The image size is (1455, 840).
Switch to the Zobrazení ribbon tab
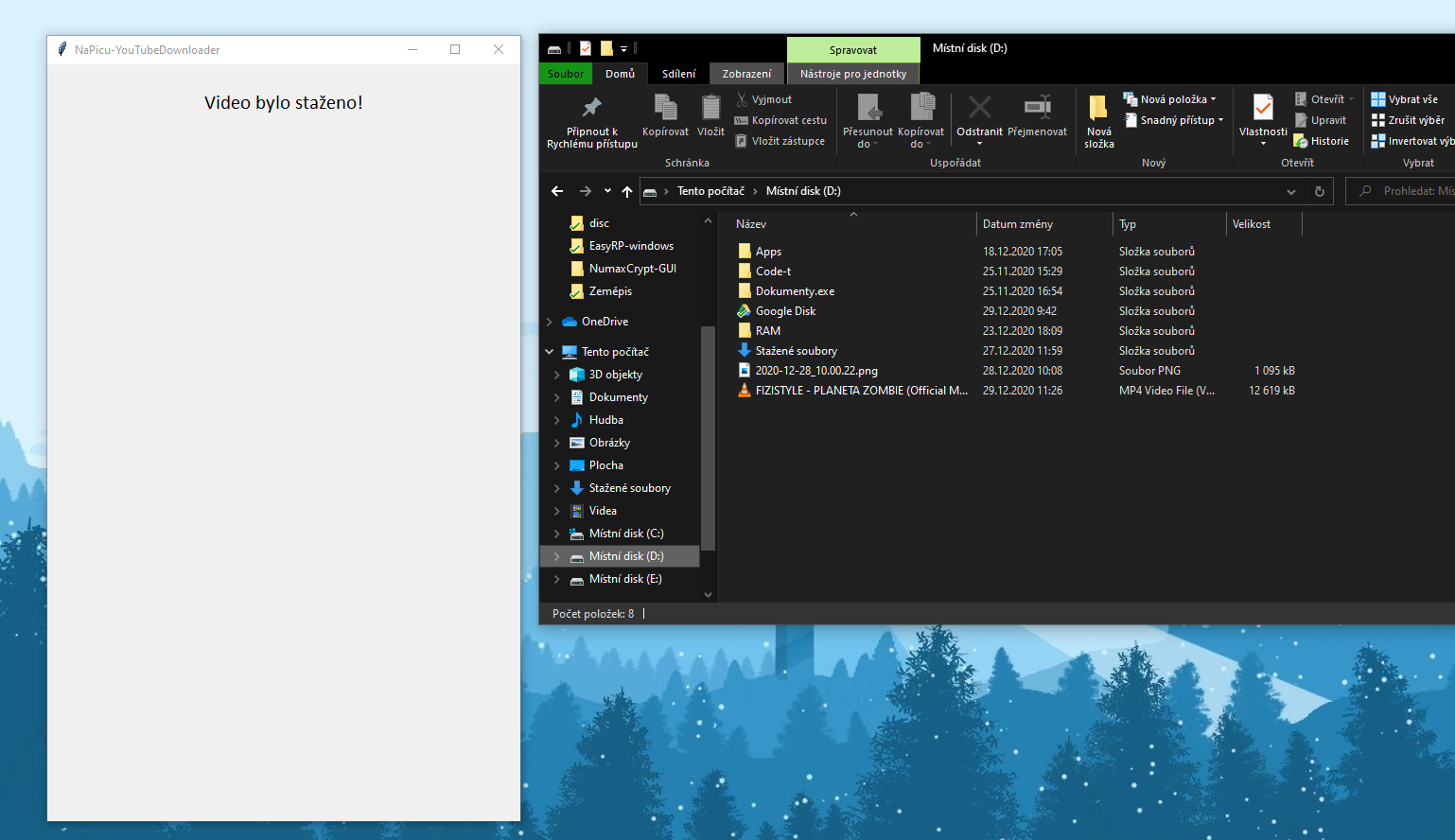[747, 73]
